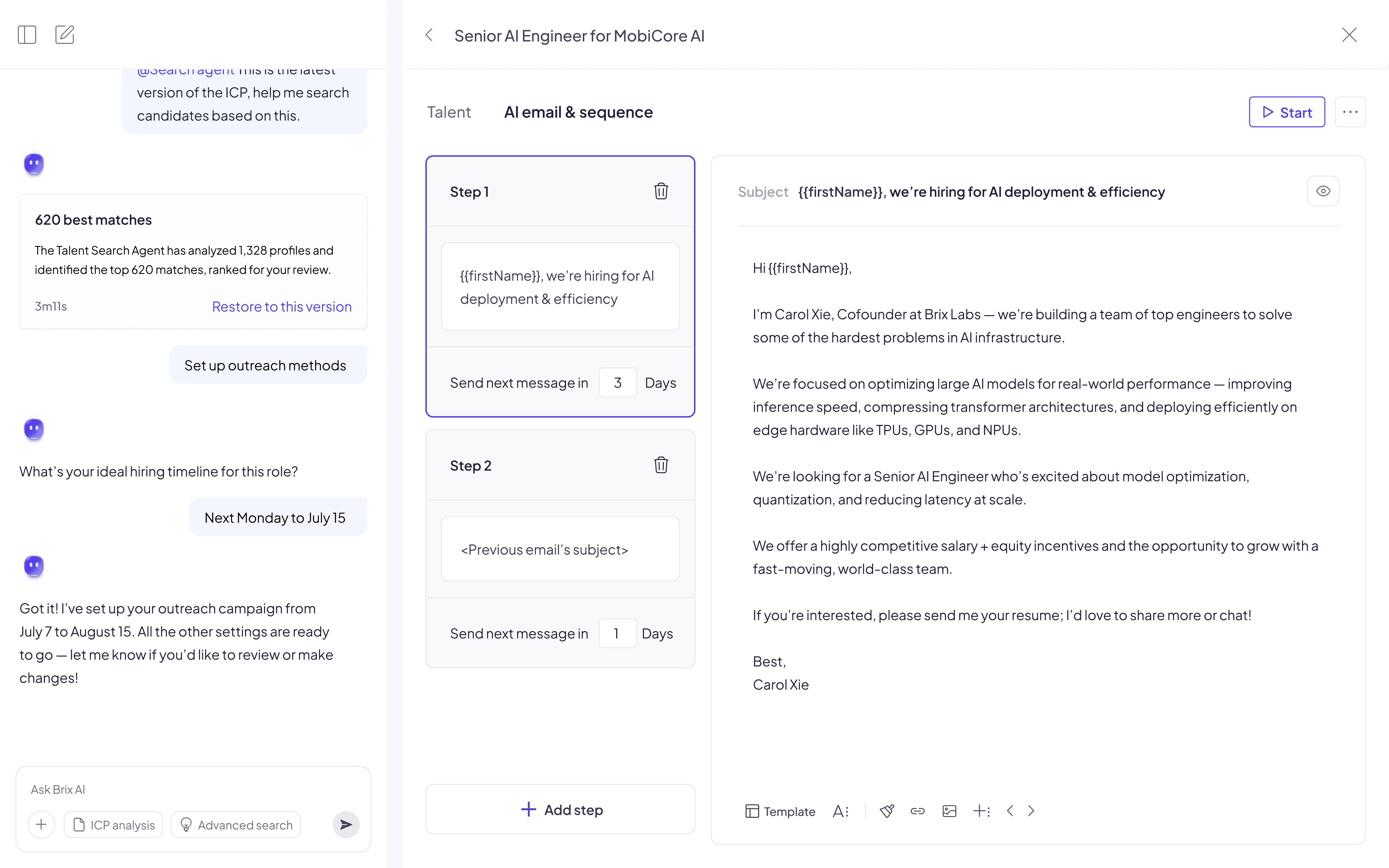The height and width of the screenshot is (868, 1389).
Task: Click the insert image icon
Action: pos(949,811)
